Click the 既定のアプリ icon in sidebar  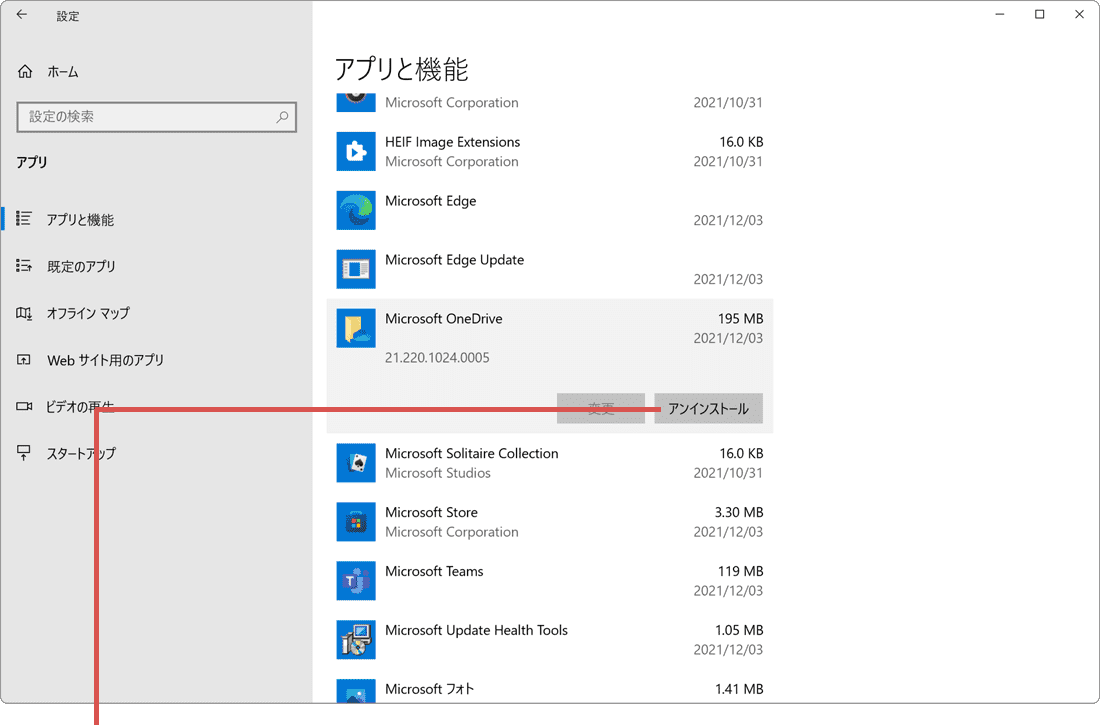coord(24,266)
